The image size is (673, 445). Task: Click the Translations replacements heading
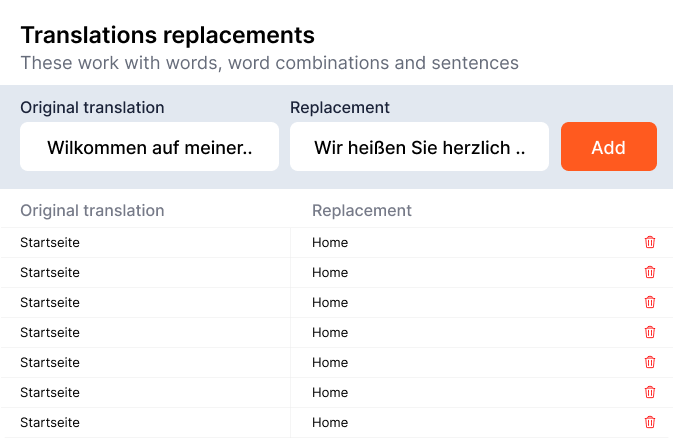click(x=168, y=35)
